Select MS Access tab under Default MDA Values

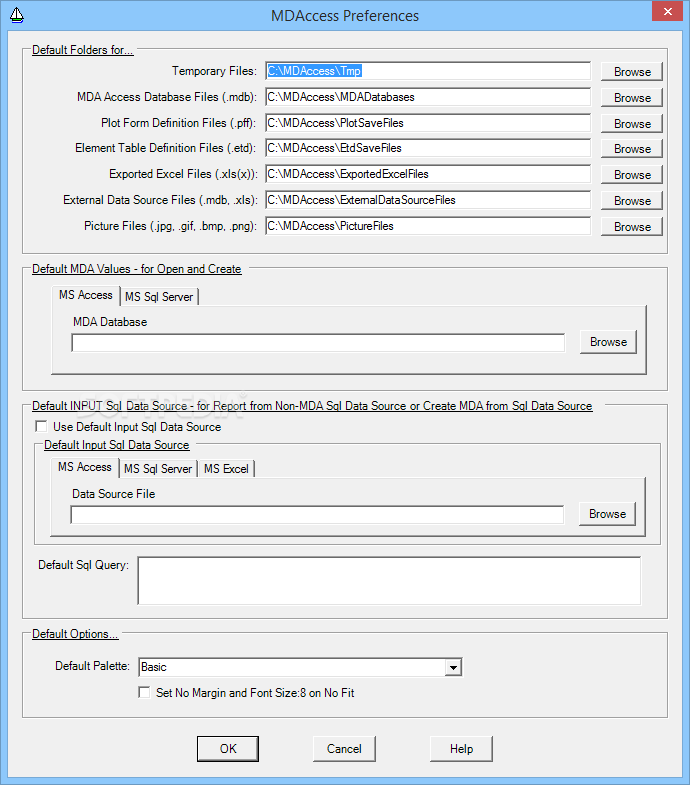86,295
